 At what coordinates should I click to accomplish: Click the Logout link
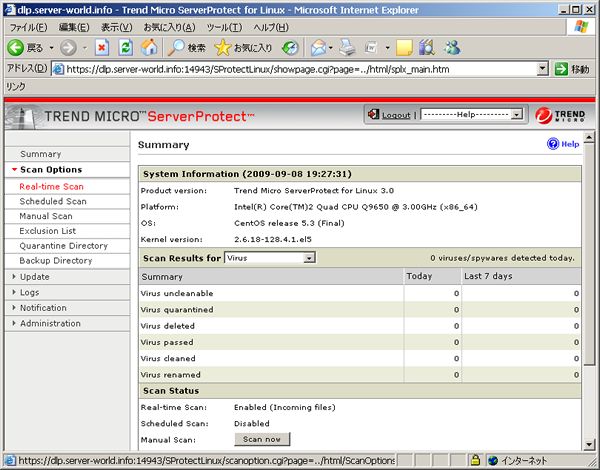[396, 115]
